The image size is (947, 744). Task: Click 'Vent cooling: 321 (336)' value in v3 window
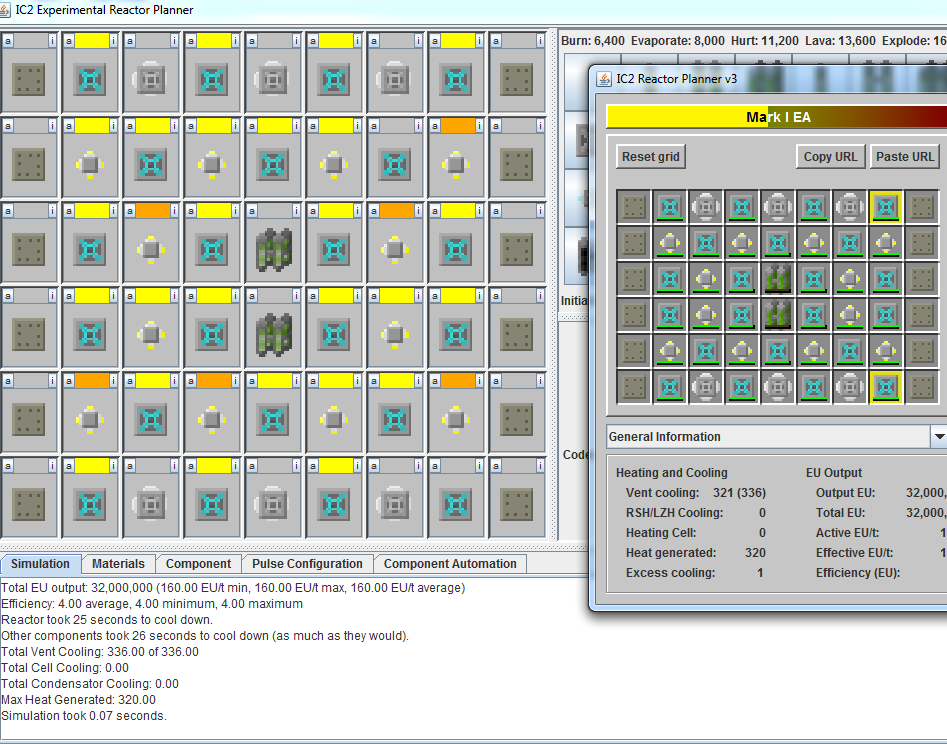[x=739, y=492]
